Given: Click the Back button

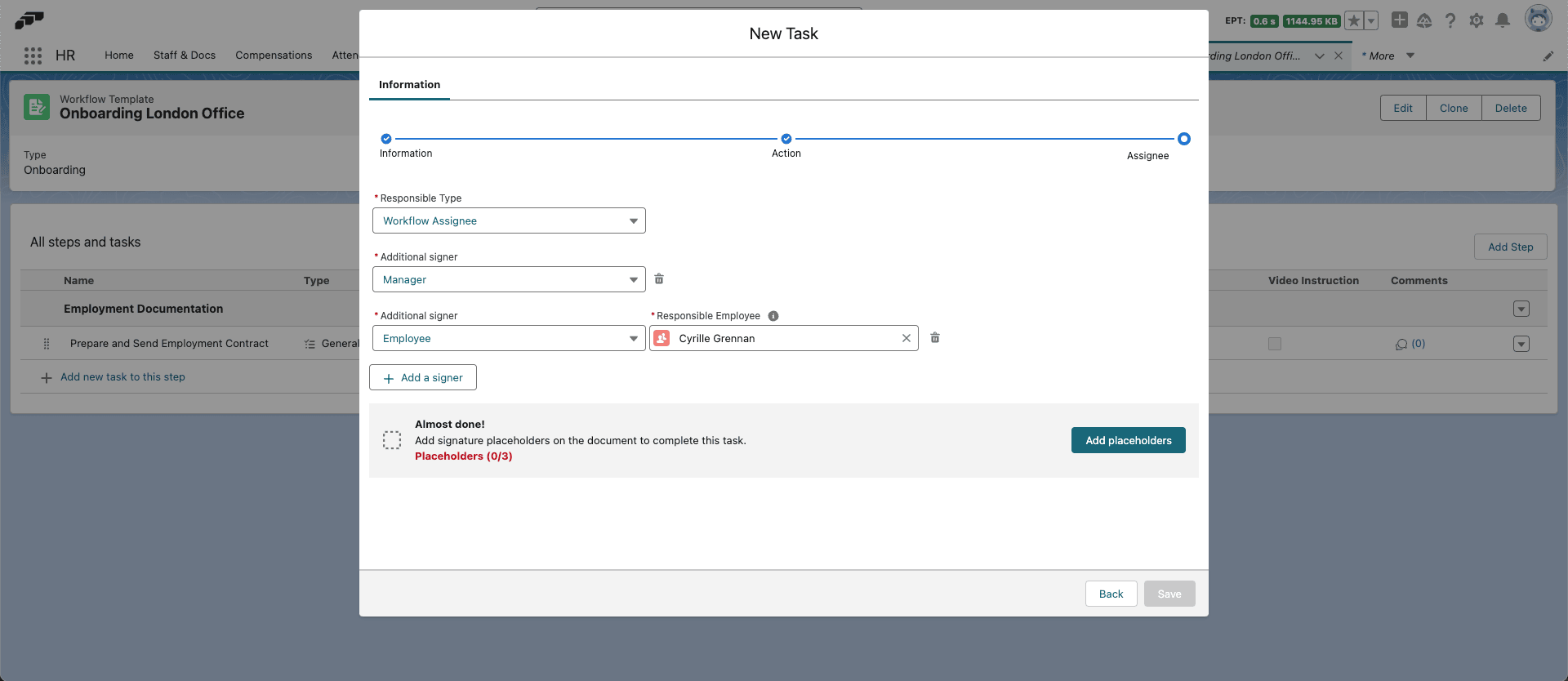Looking at the screenshot, I should 1111,594.
